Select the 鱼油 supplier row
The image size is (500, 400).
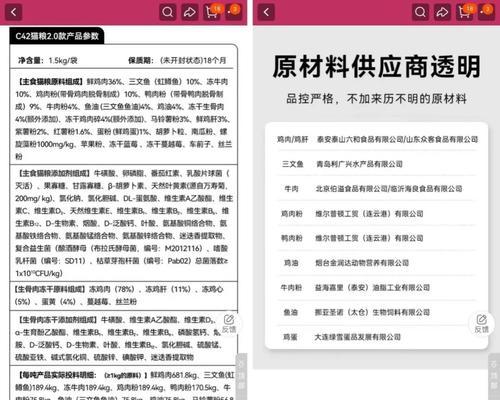[377, 312]
